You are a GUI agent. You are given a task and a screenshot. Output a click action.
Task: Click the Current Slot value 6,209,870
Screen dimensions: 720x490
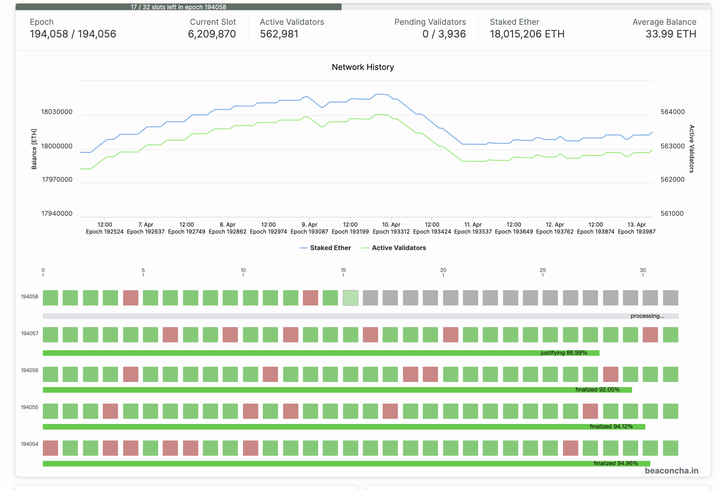tap(212, 34)
